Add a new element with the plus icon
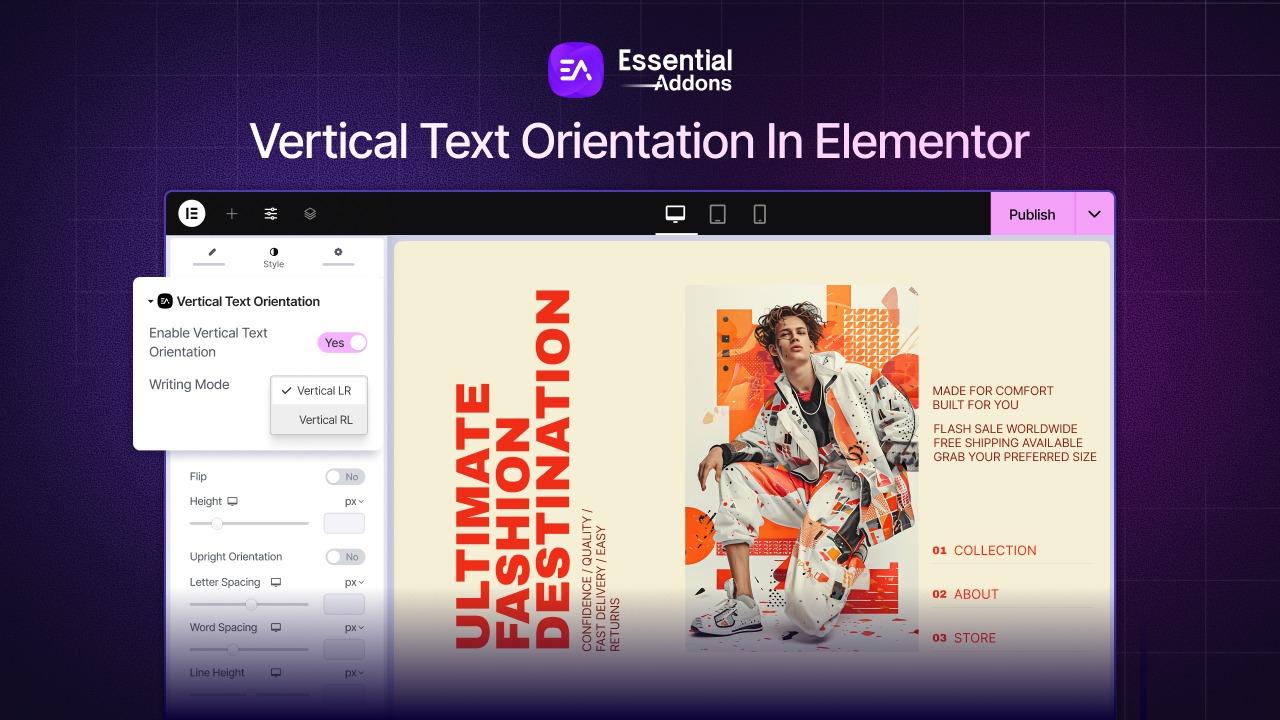 click(232, 213)
